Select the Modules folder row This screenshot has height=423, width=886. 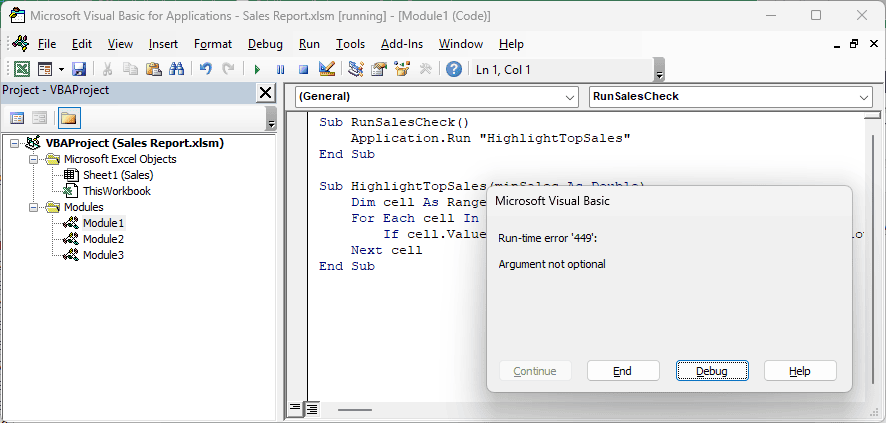84,207
